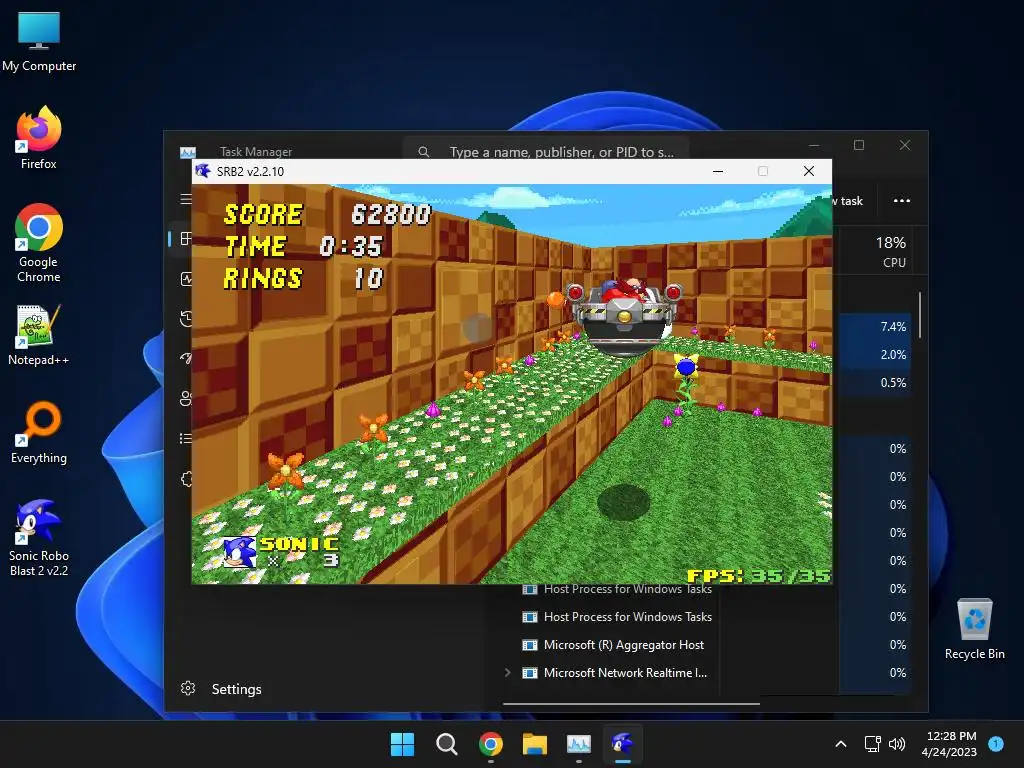Image resolution: width=1024 pixels, height=768 pixels.
Task: Open the Sonic Robo Blast 2 desktop shortcut
Action: coord(39,538)
